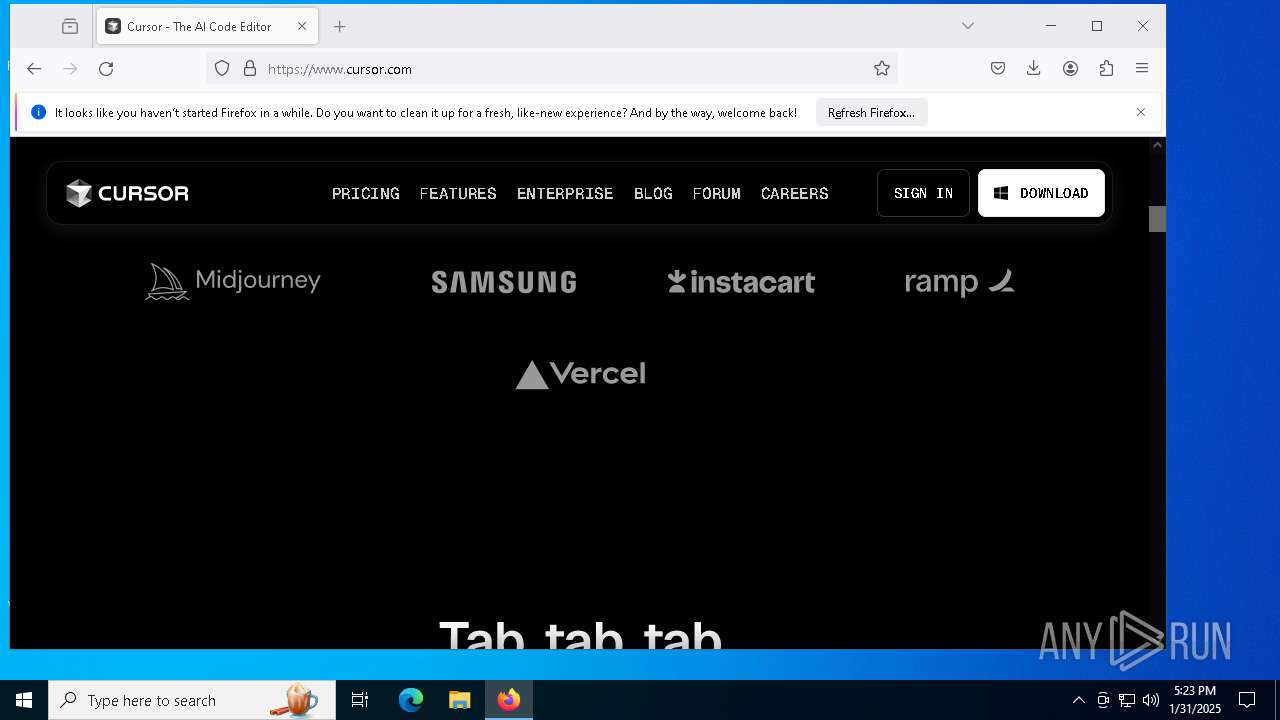
Task: Click the Instacart logo
Action: click(x=741, y=282)
